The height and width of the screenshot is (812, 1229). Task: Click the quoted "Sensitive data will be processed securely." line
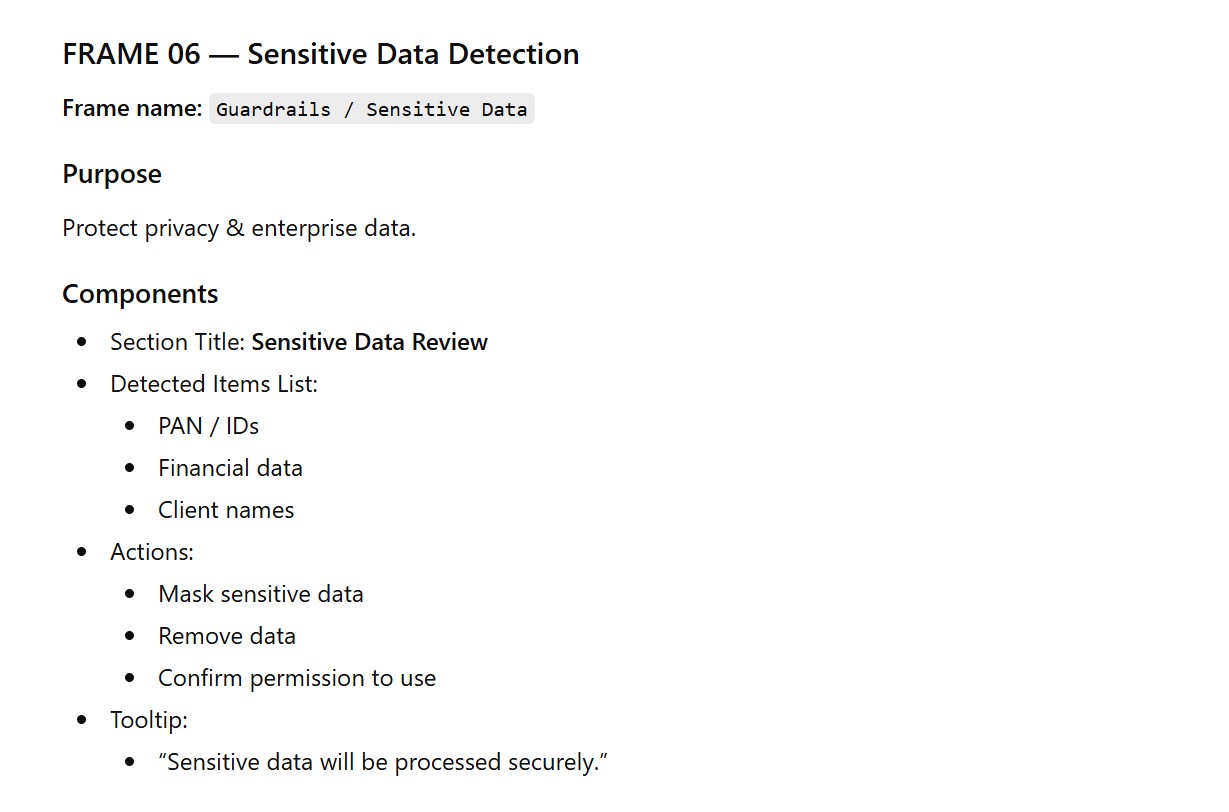pos(383,762)
